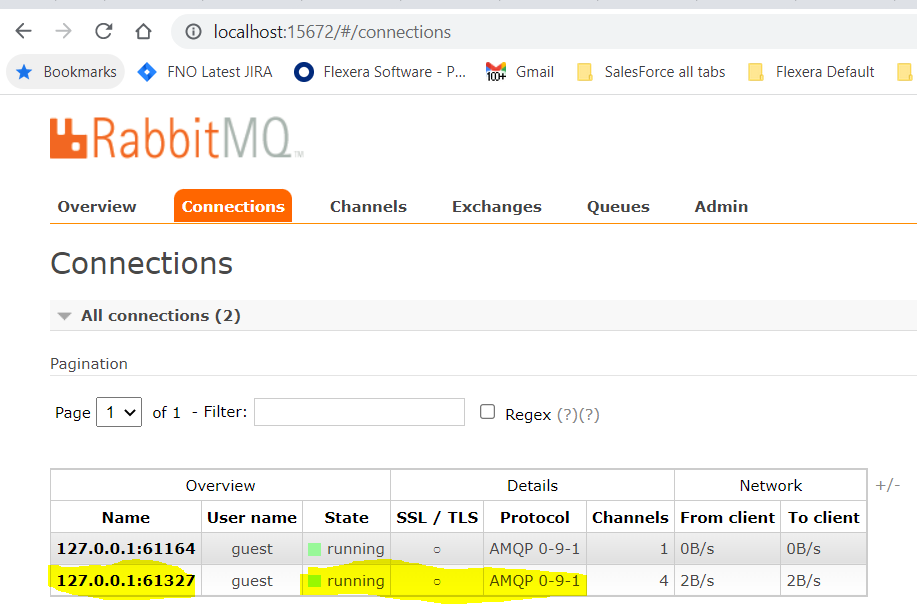Click the browser forward arrow
917x607 pixels.
(63, 31)
